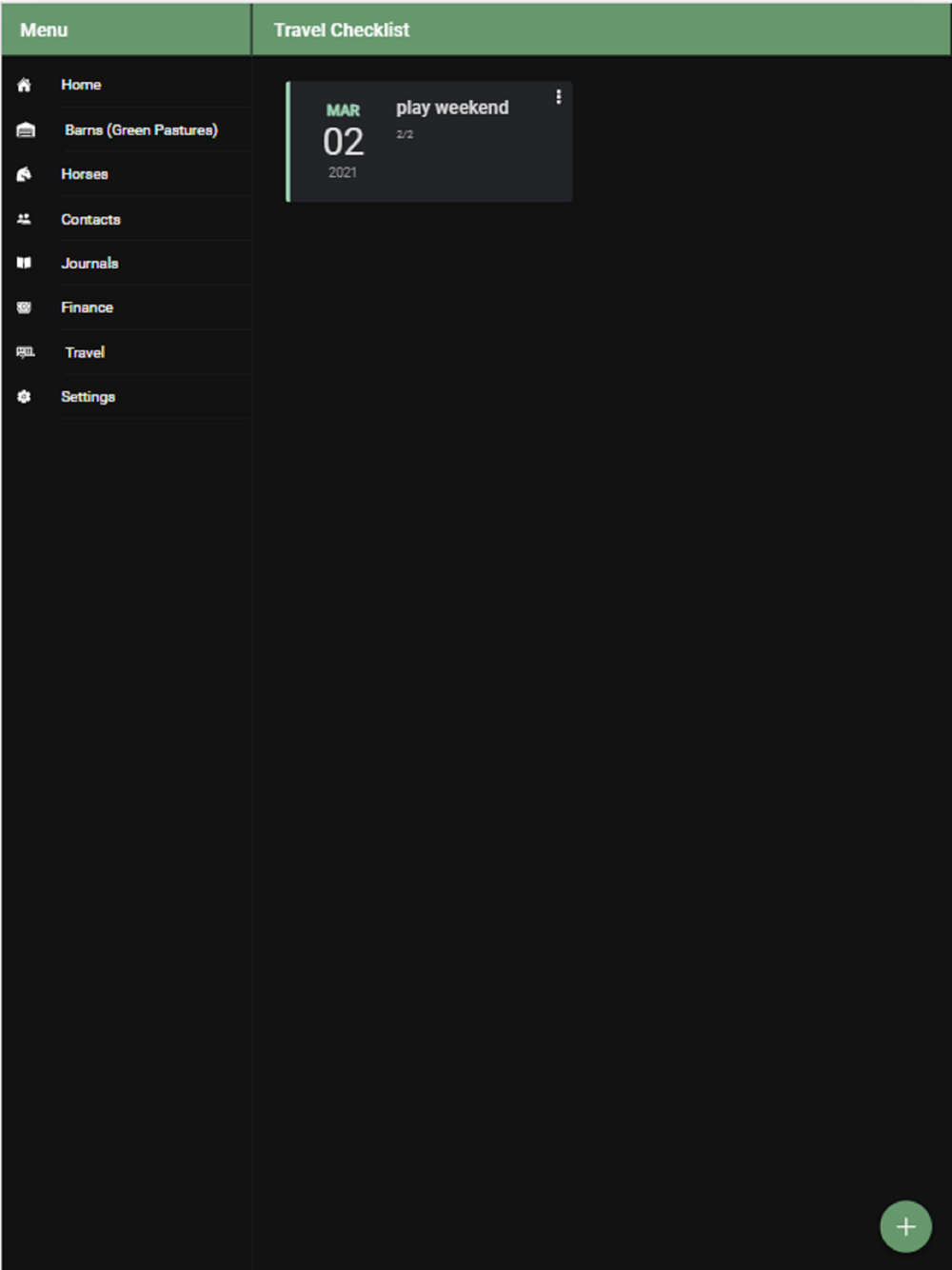Click the MAR 02 2021 date block
This screenshot has width=952, height=1270.
(x=343, y=141)
